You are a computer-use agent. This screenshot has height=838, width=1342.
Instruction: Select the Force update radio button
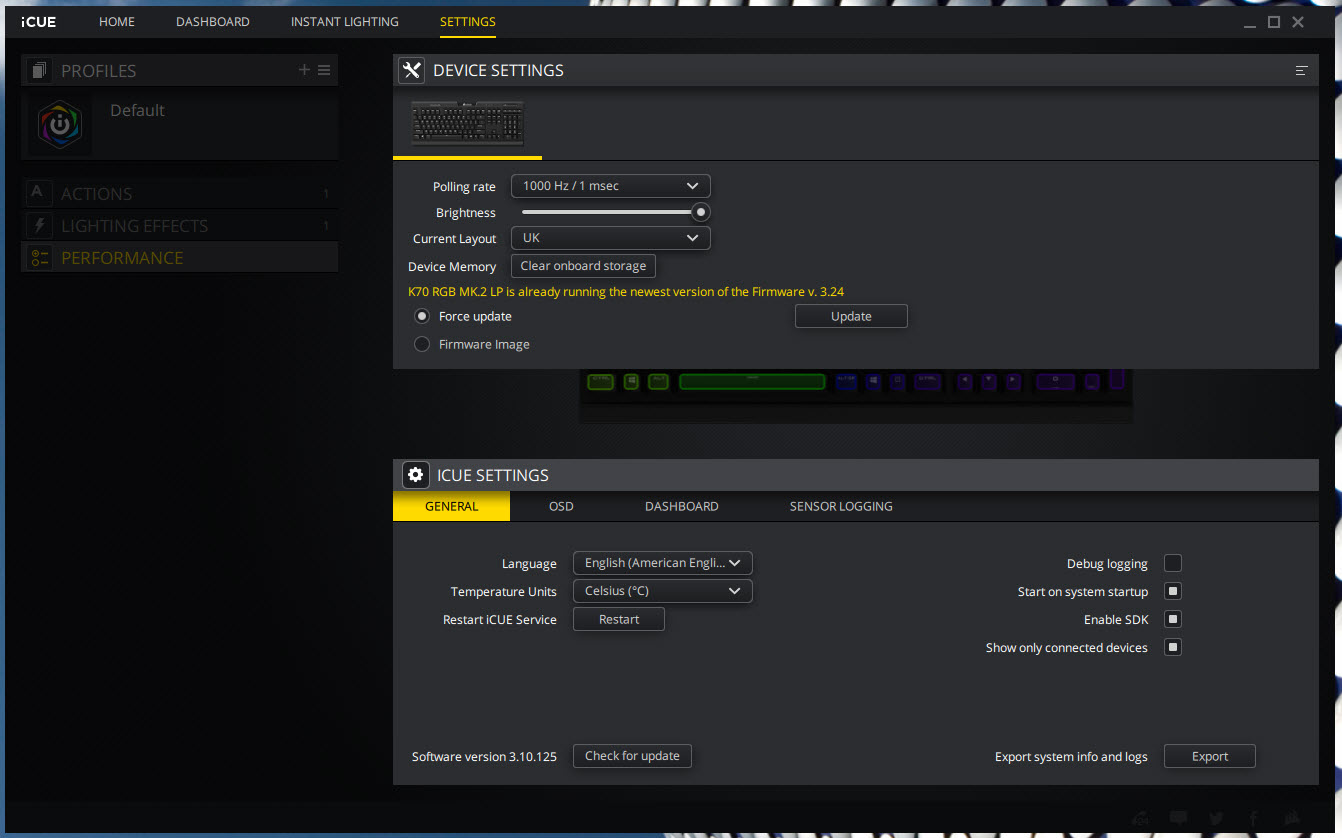[422, 316]
